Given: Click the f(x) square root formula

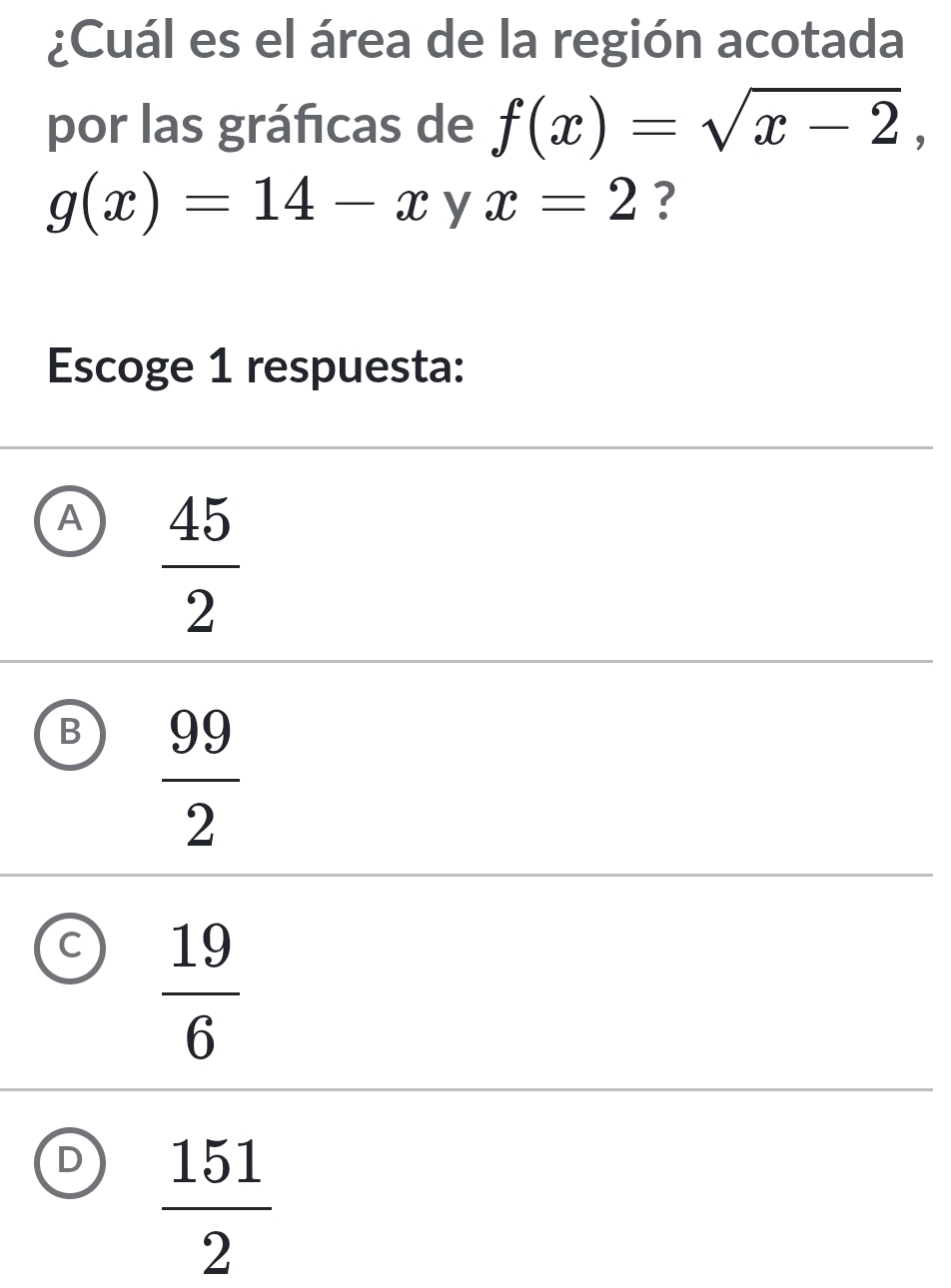Looking at the screenshot, I should click(x=693, y=127).
